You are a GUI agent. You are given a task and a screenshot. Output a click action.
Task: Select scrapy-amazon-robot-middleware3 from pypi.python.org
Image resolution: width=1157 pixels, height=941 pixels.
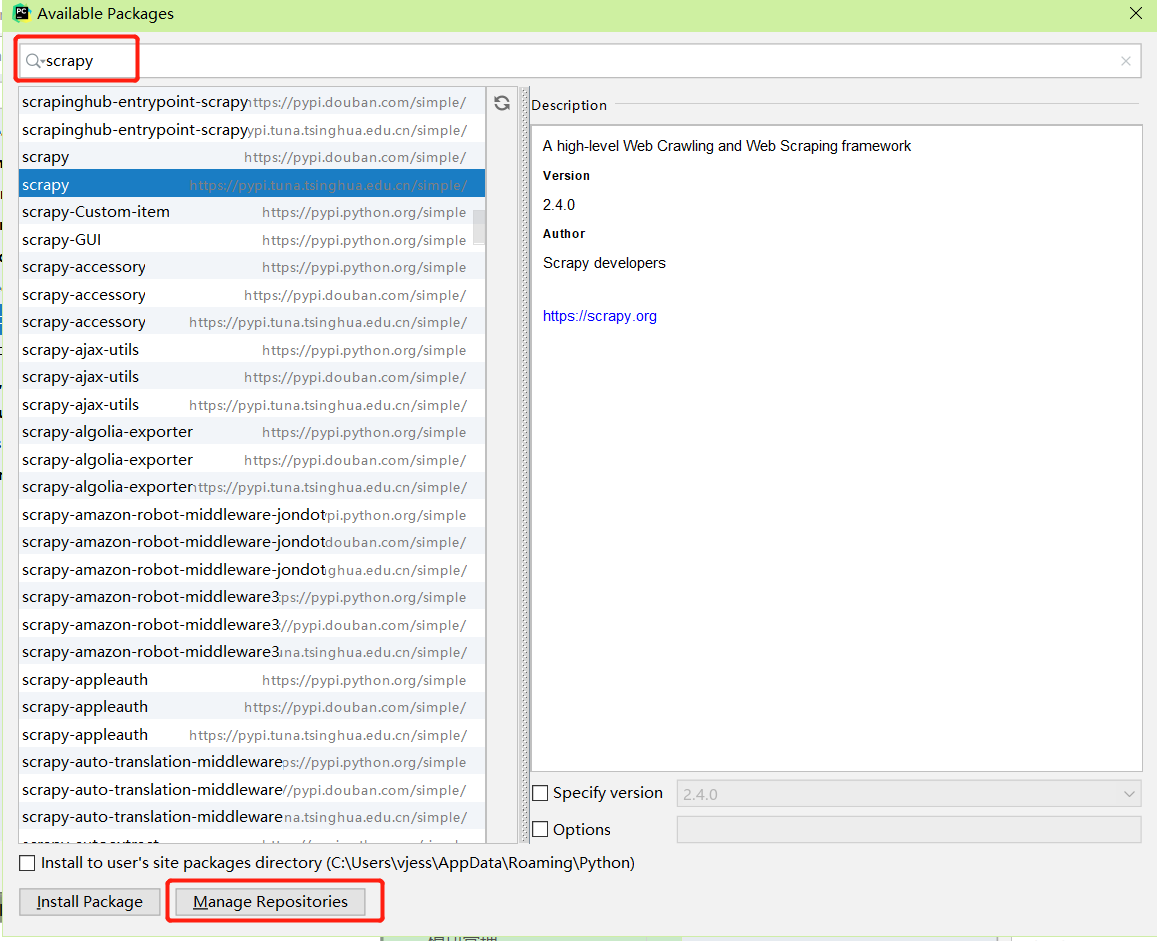coord(252,597)
